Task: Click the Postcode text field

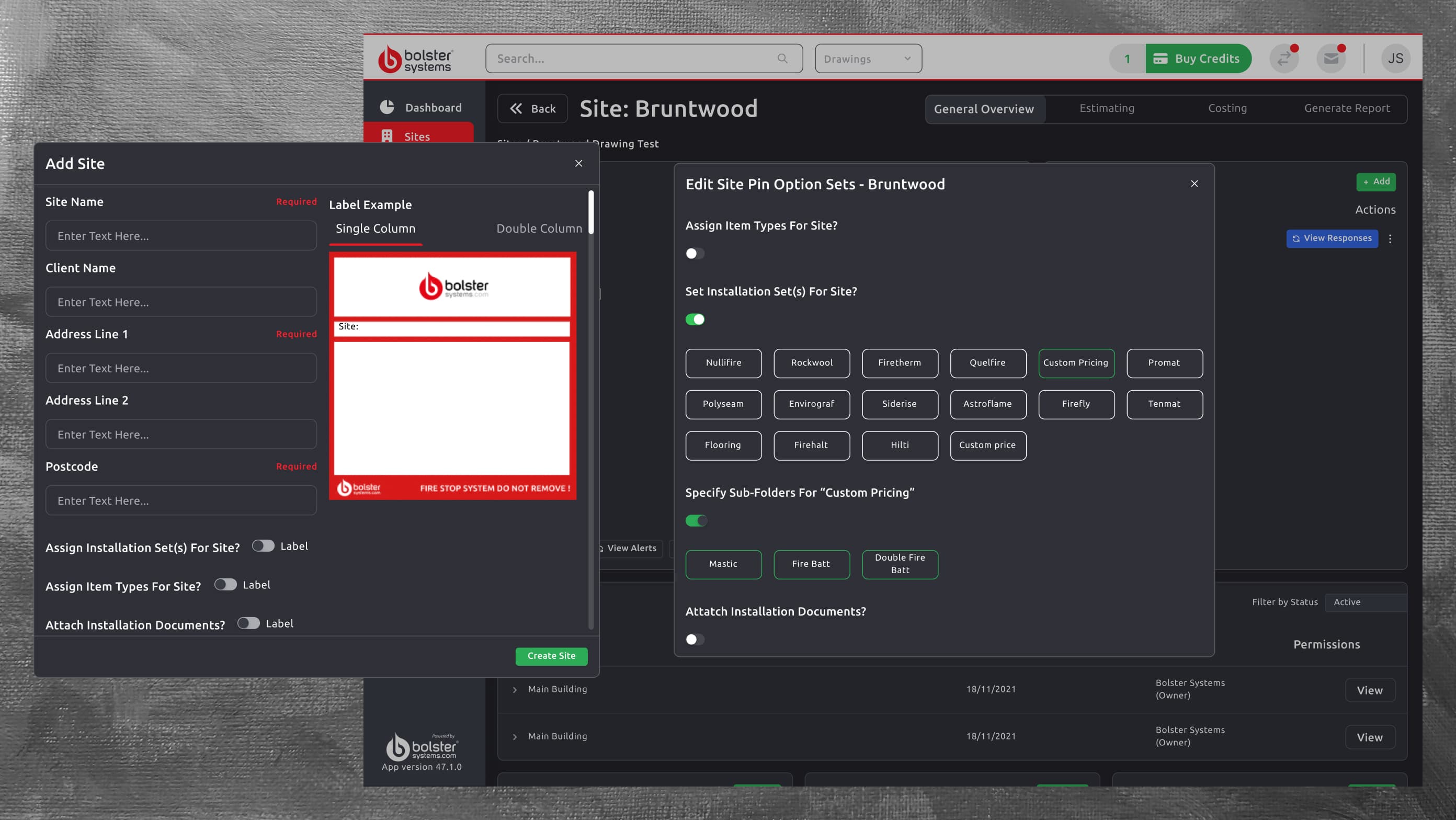Action: click(181, 500)
